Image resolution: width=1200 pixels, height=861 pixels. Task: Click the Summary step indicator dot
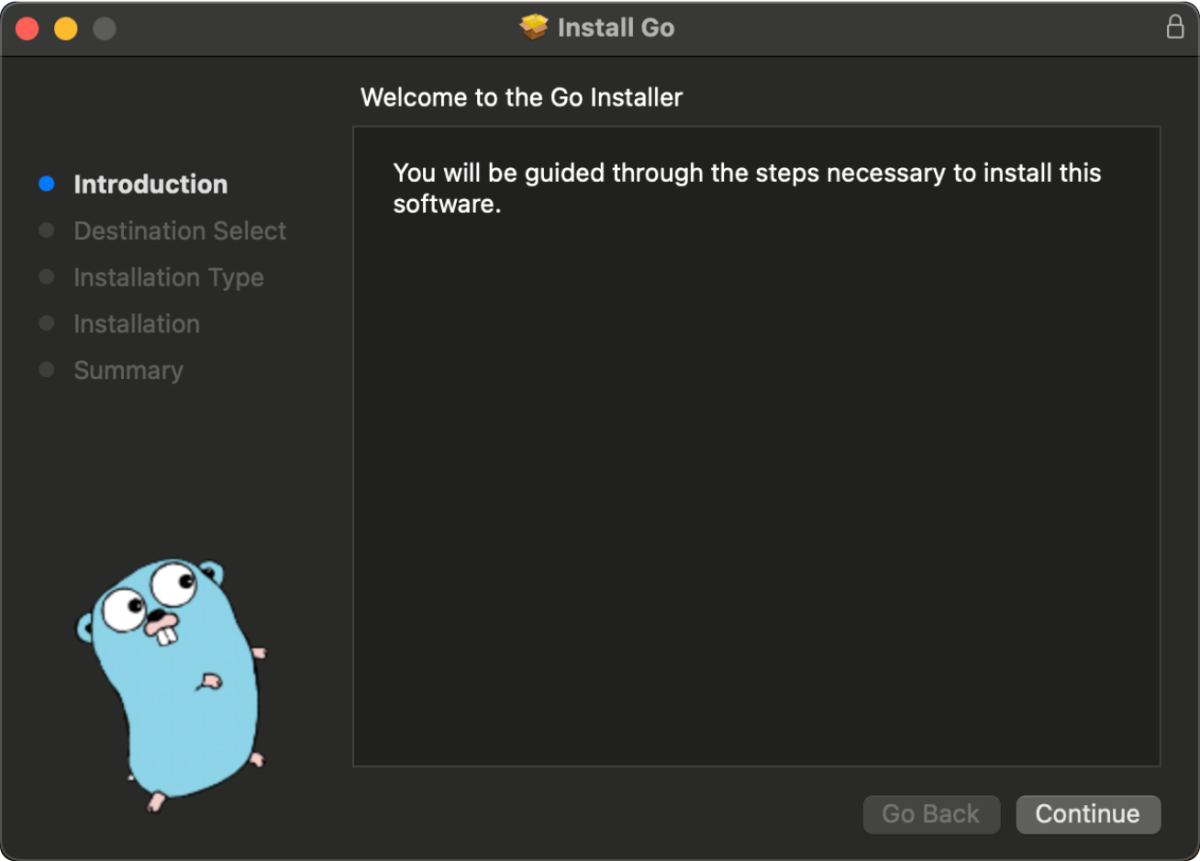point(46,370)
